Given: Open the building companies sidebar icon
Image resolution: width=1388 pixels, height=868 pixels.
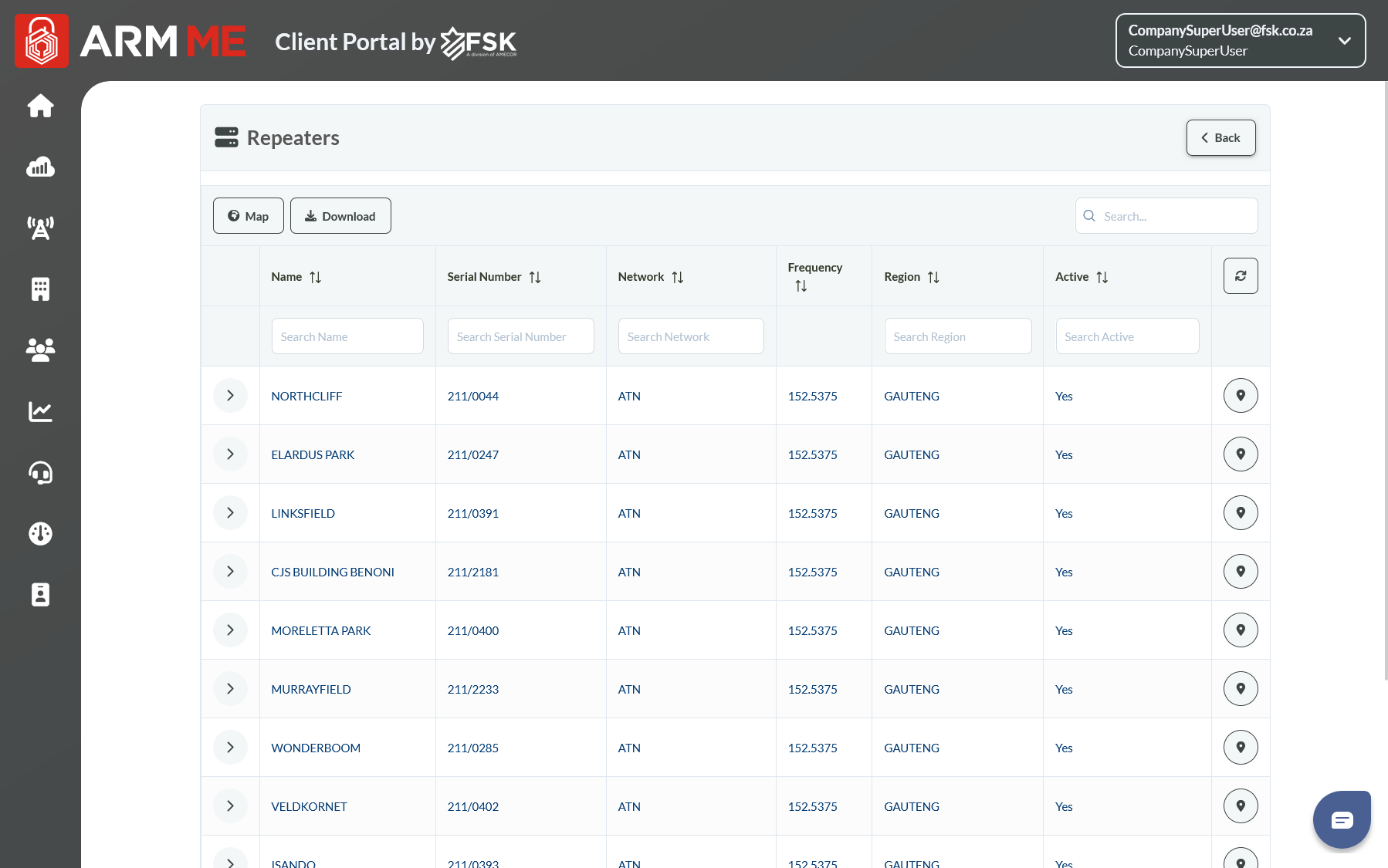Looking at the screenshot, I should click(40, 289).
